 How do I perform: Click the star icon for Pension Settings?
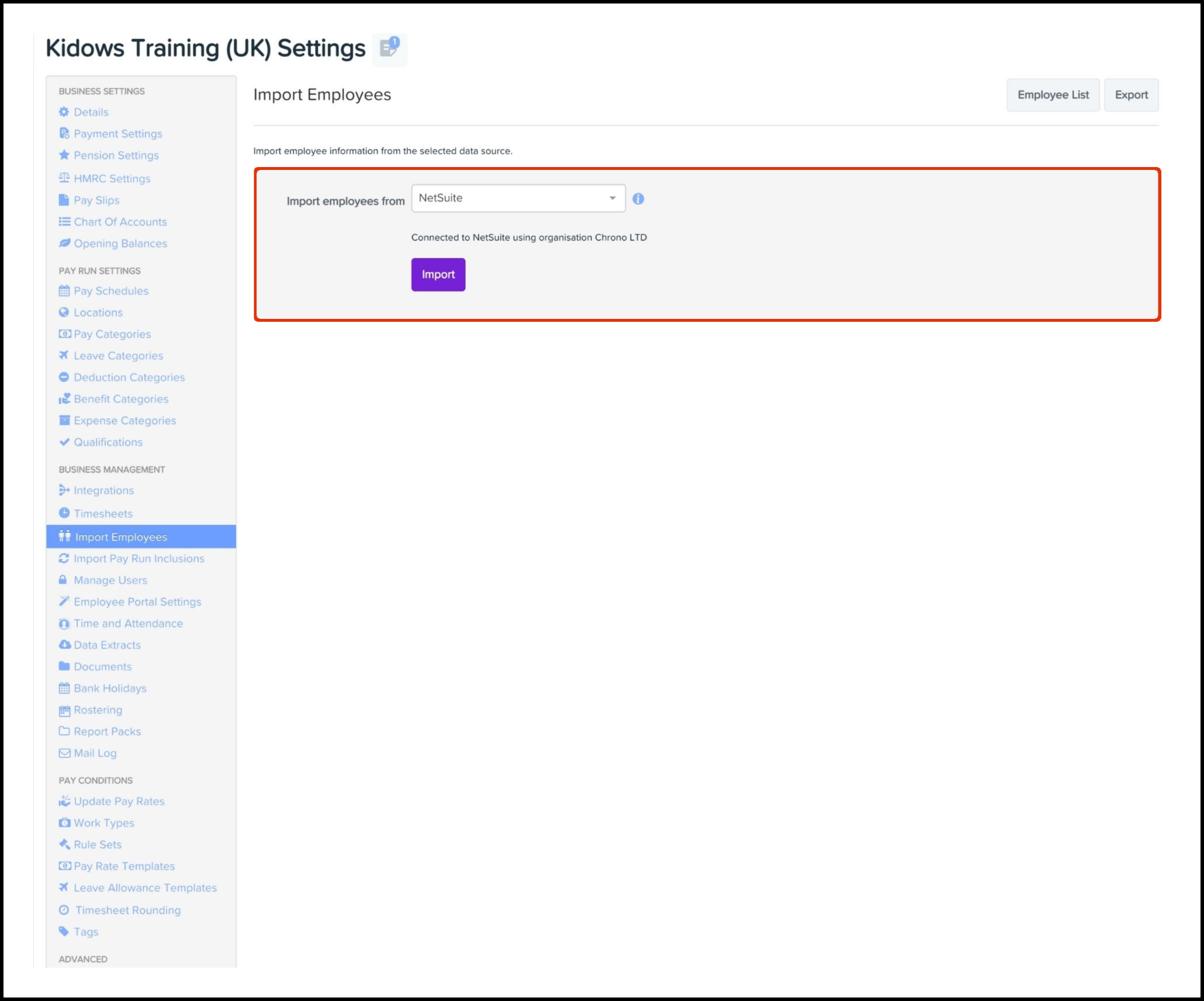coord(64,155)
